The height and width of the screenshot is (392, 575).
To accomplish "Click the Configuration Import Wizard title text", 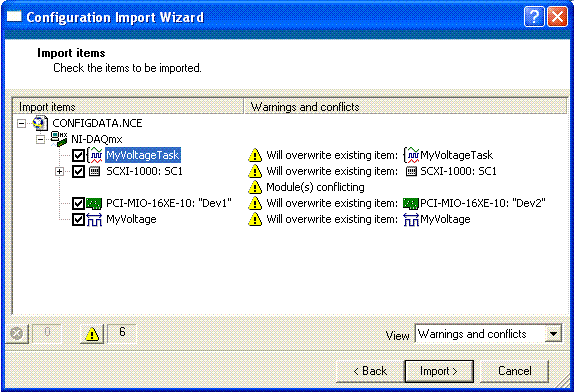I will coord(115,17).
